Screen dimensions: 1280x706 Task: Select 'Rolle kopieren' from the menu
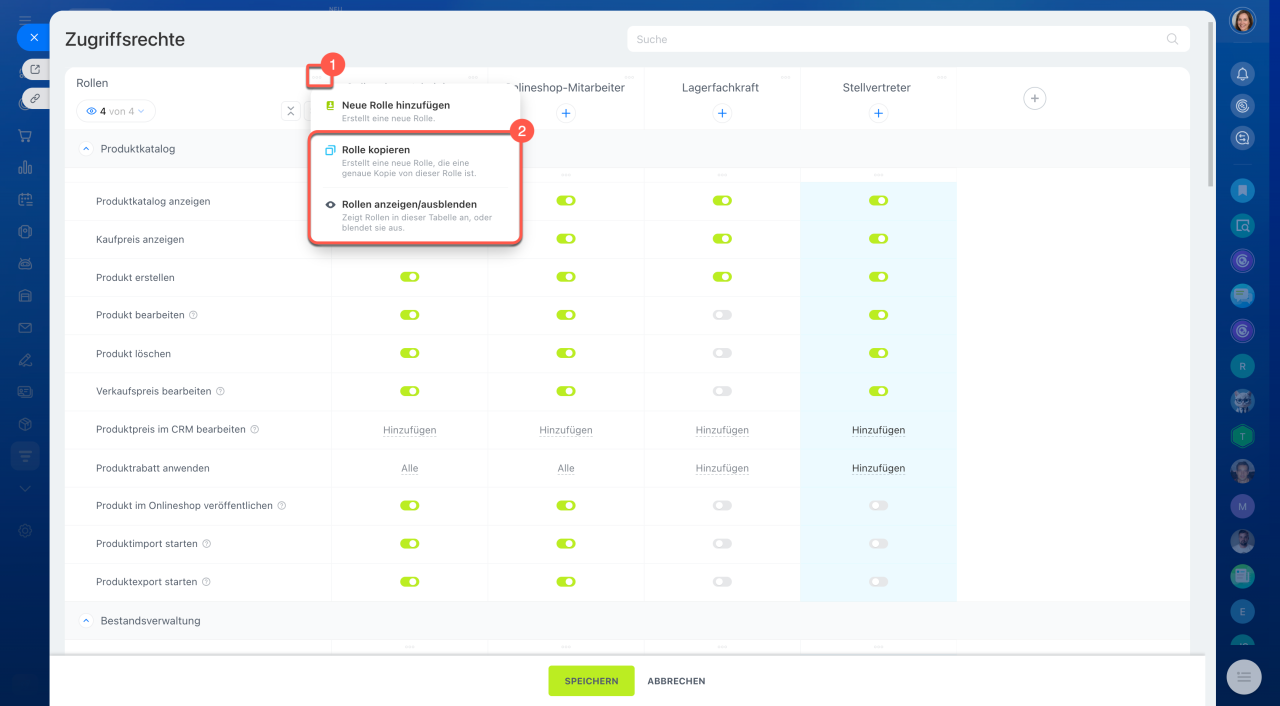tap(376, 150)
